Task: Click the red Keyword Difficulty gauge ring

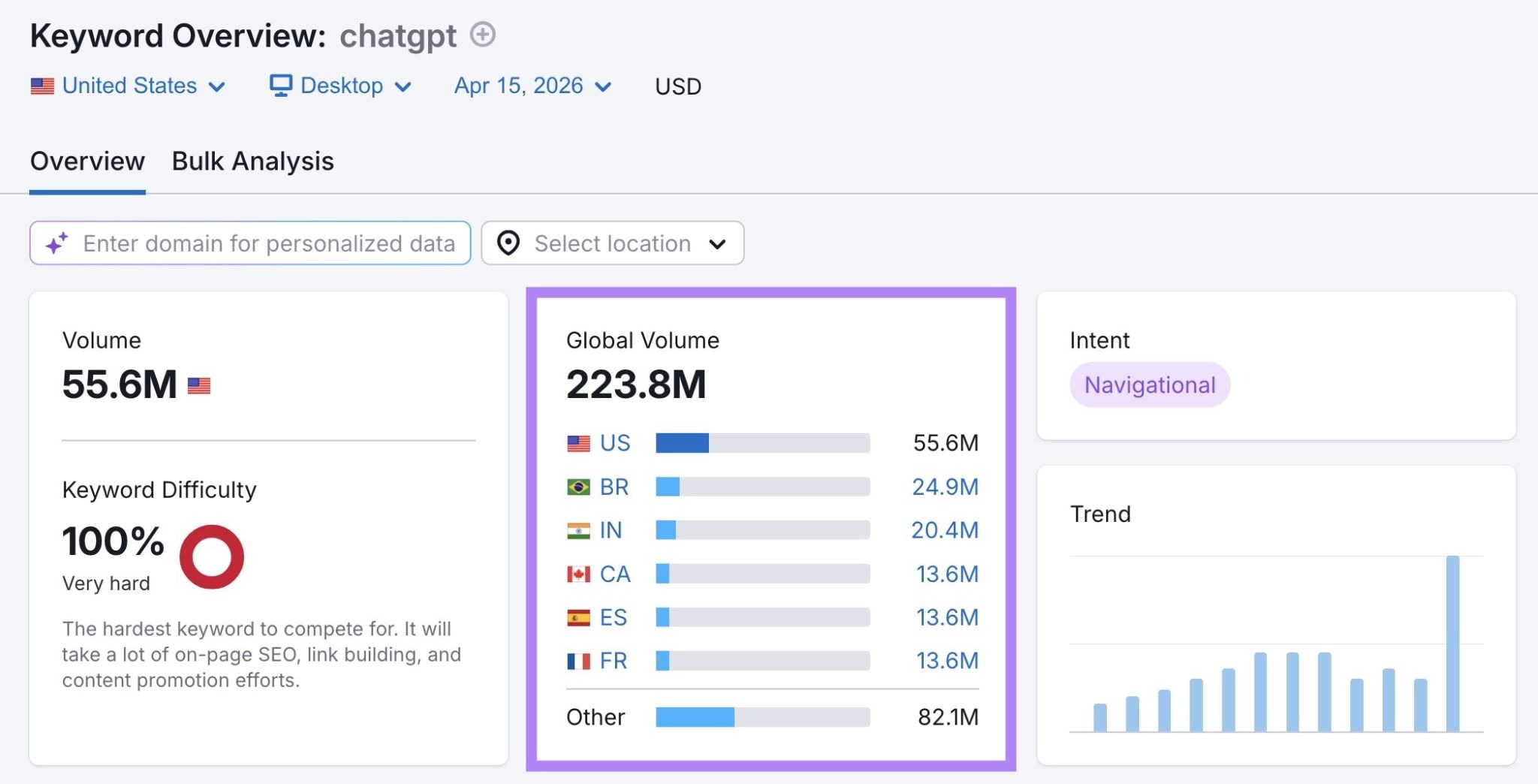Action: point(211,556)
